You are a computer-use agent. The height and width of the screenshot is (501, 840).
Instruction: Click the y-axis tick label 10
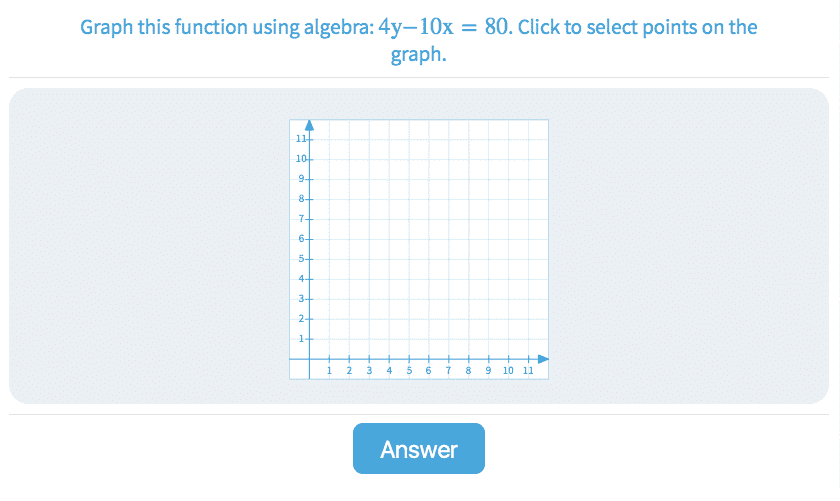pos(300,158)
